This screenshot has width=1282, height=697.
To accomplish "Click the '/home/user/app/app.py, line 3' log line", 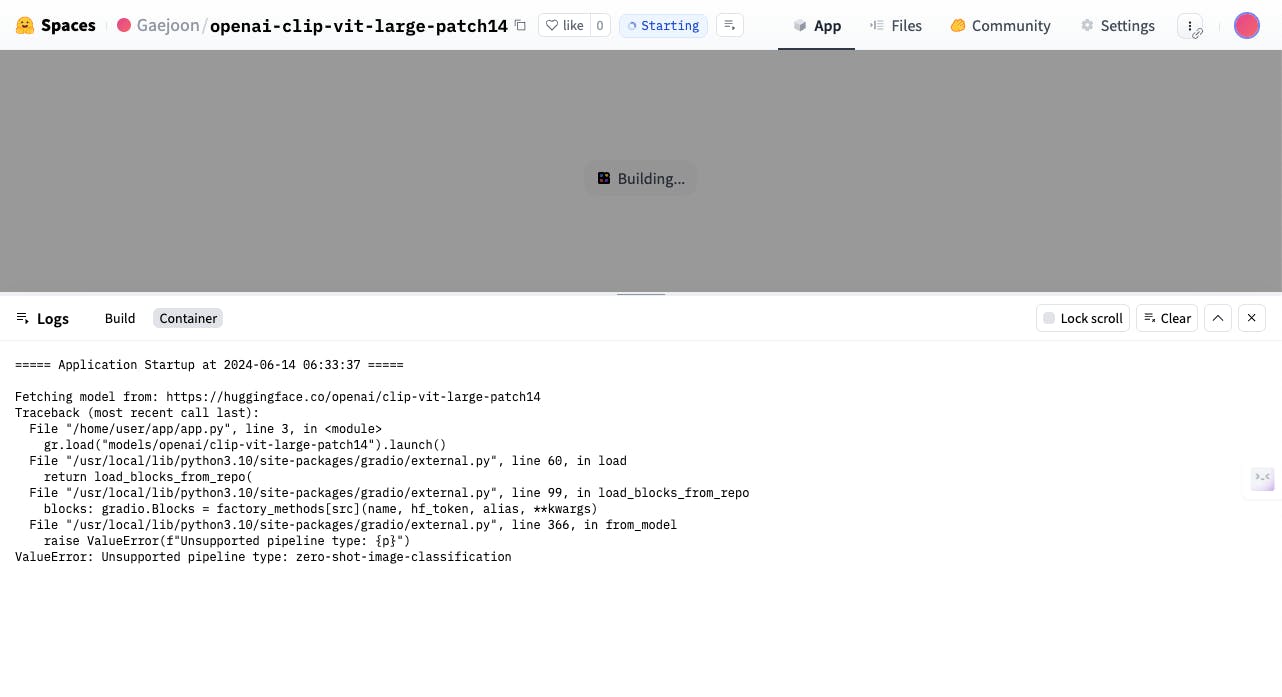I will tap(205, 429).
